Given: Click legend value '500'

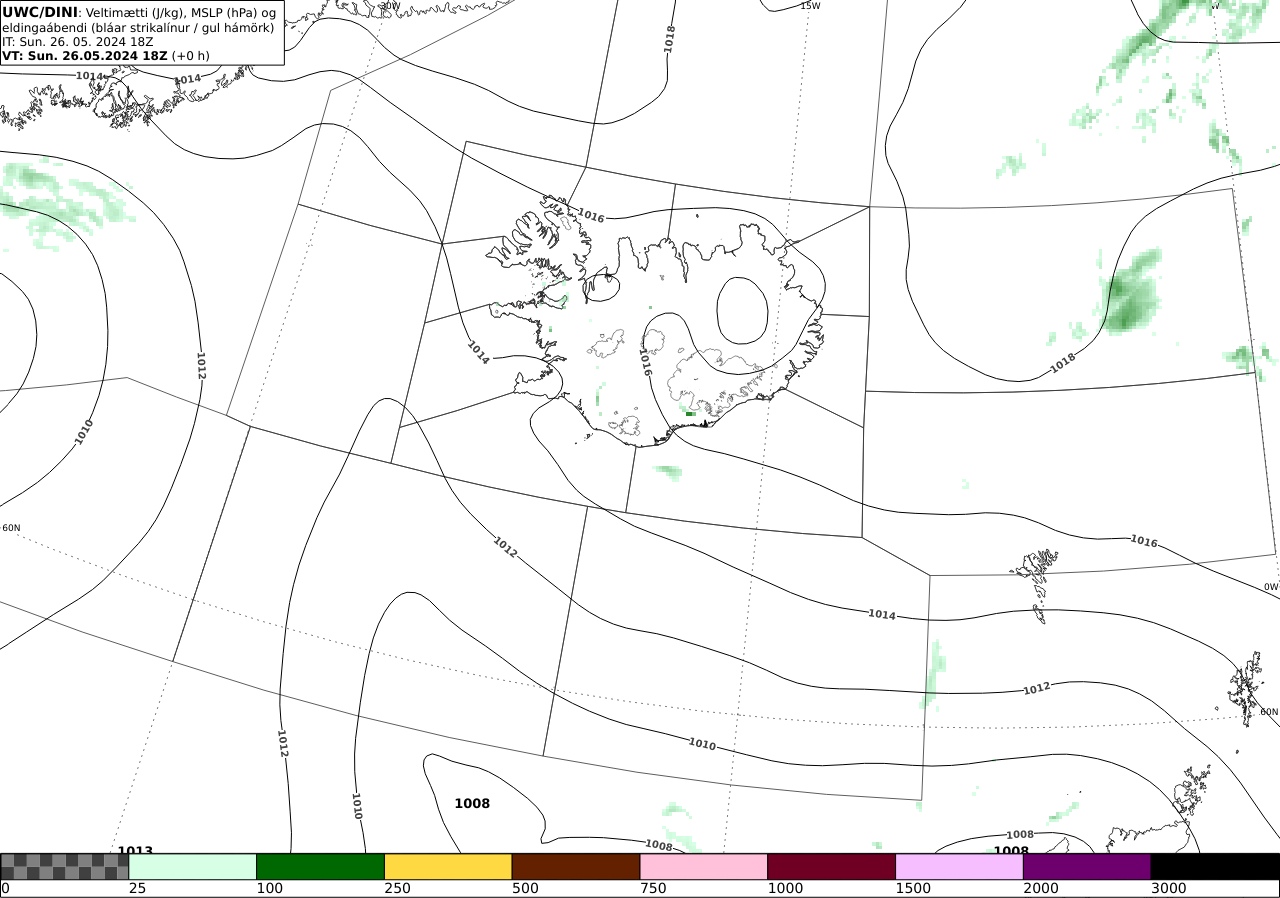Looking at the screenshot, I should [525, 888].
